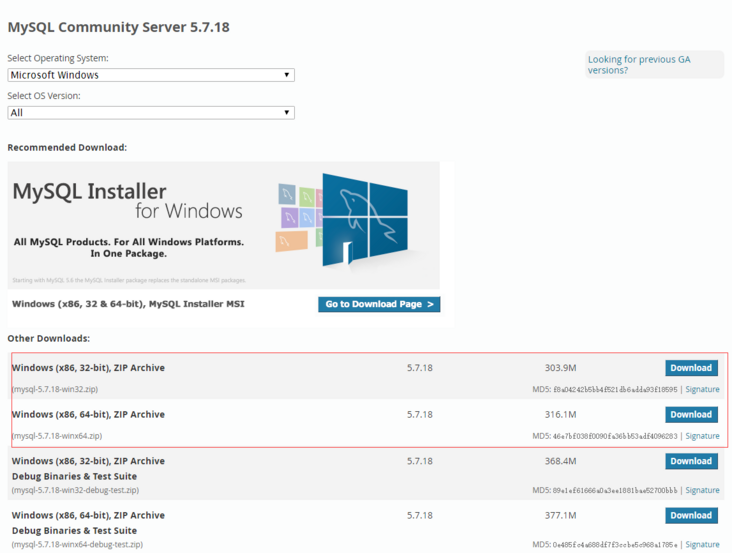
Task: Select the 'Windows (x86, 32-bit), ZIP Archive' title
Action: click(88, 368)
